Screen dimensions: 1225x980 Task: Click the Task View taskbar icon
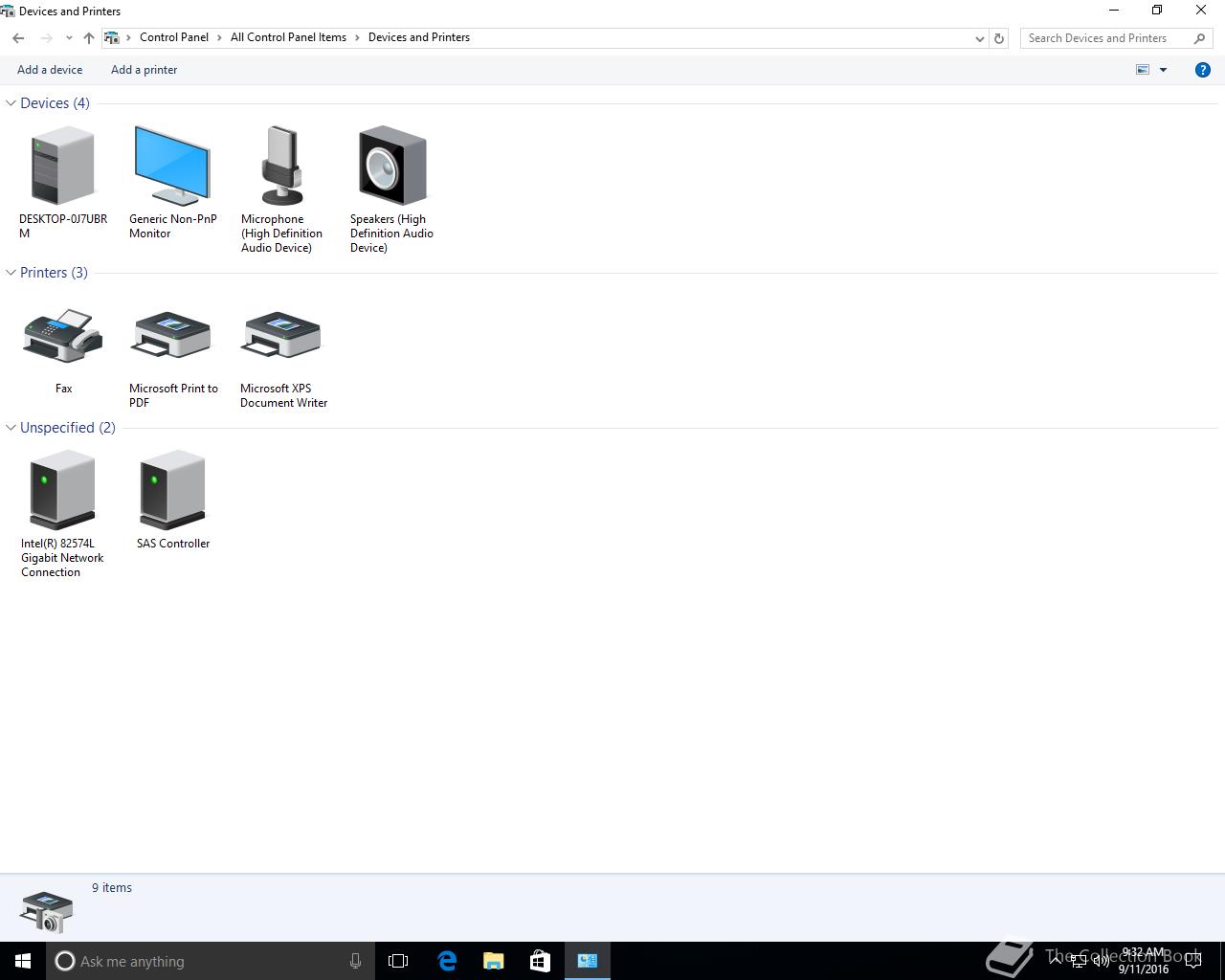point(398,961)
